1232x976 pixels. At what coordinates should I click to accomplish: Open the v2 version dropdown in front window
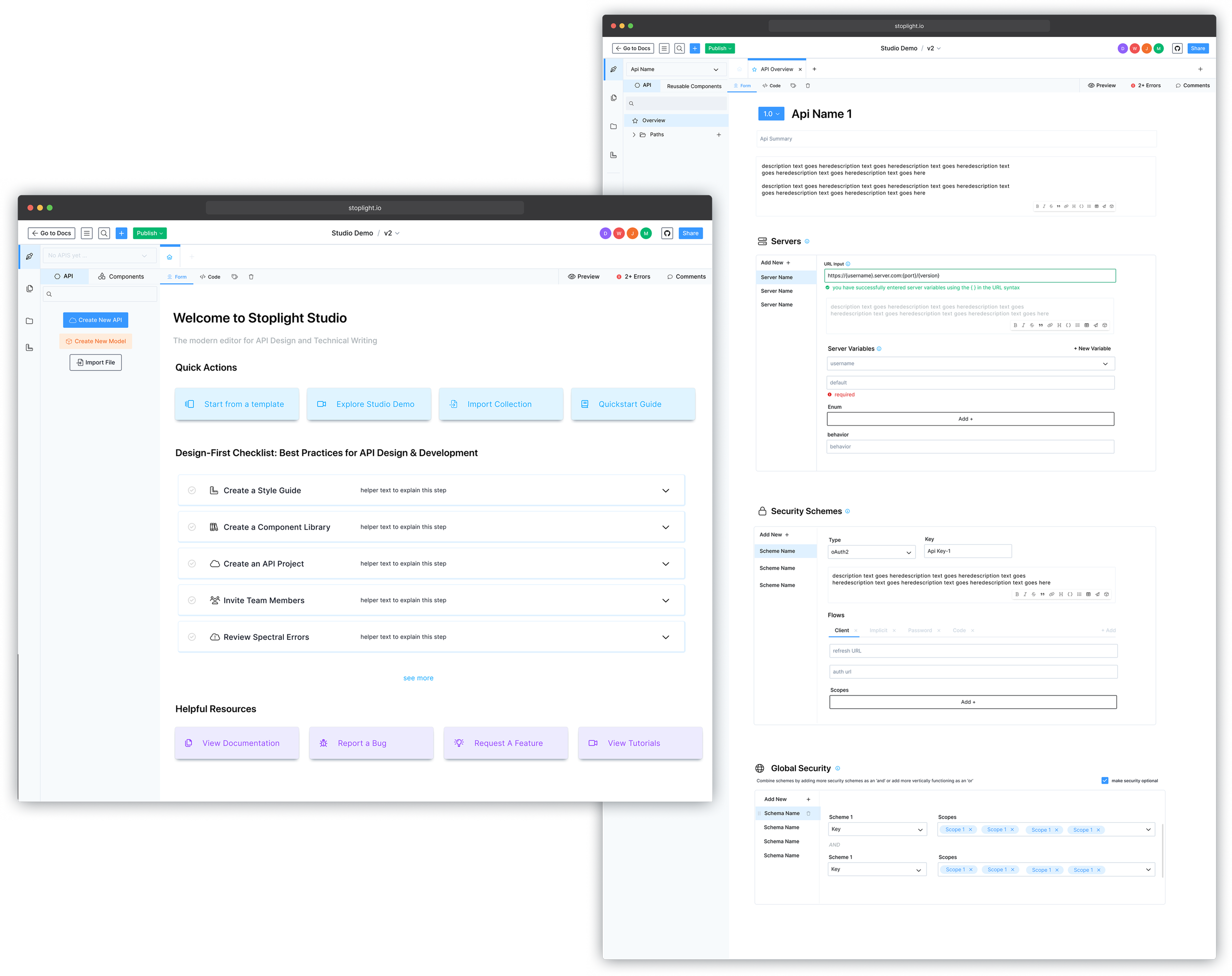tap(392, 233)
